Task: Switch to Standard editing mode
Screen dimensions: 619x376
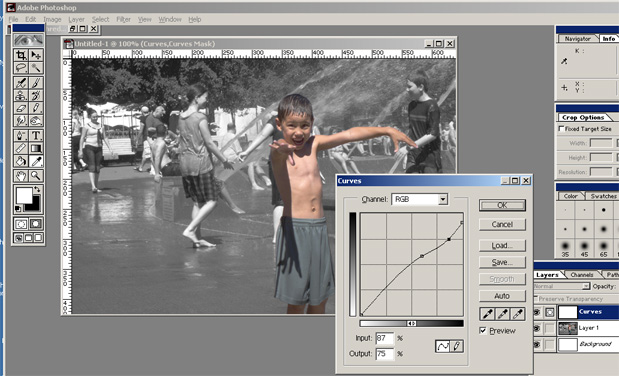Action: [21, 224]
